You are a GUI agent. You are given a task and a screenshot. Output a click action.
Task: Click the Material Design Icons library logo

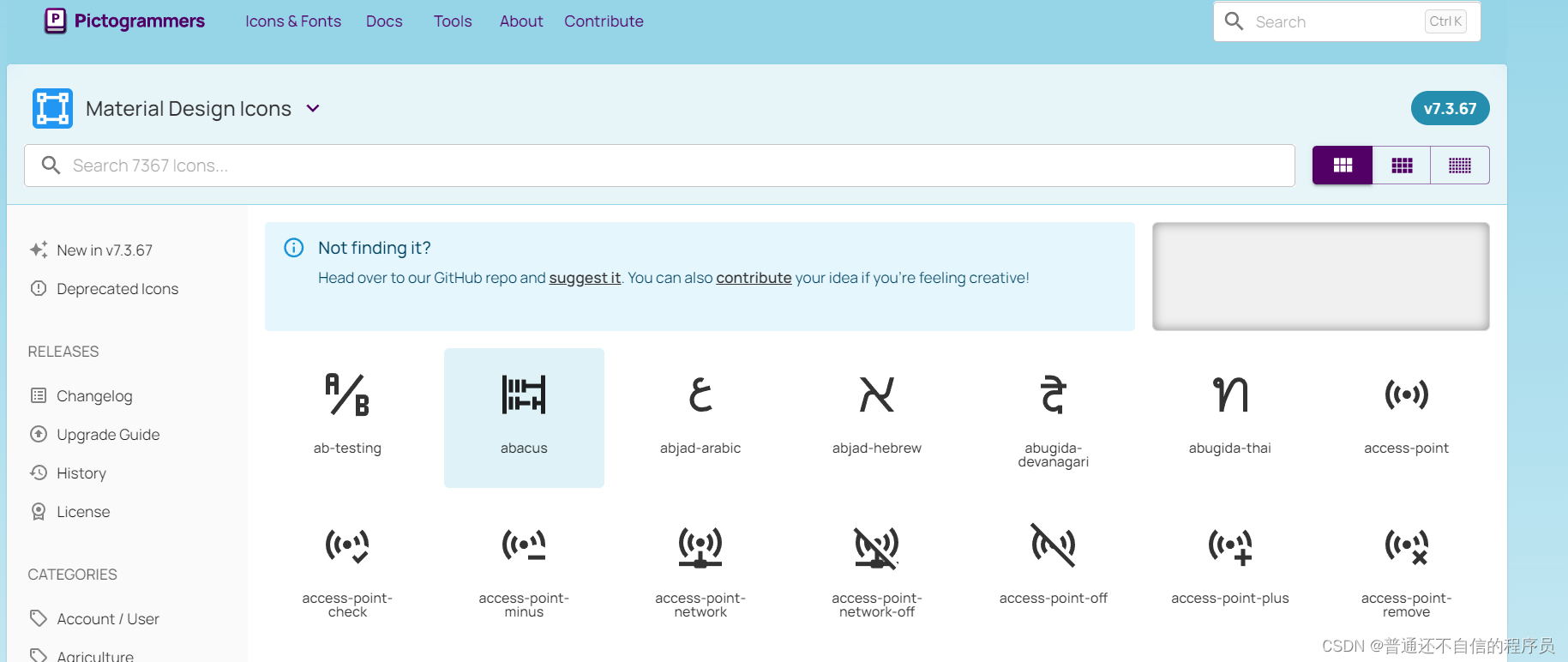tap(52, 108)
